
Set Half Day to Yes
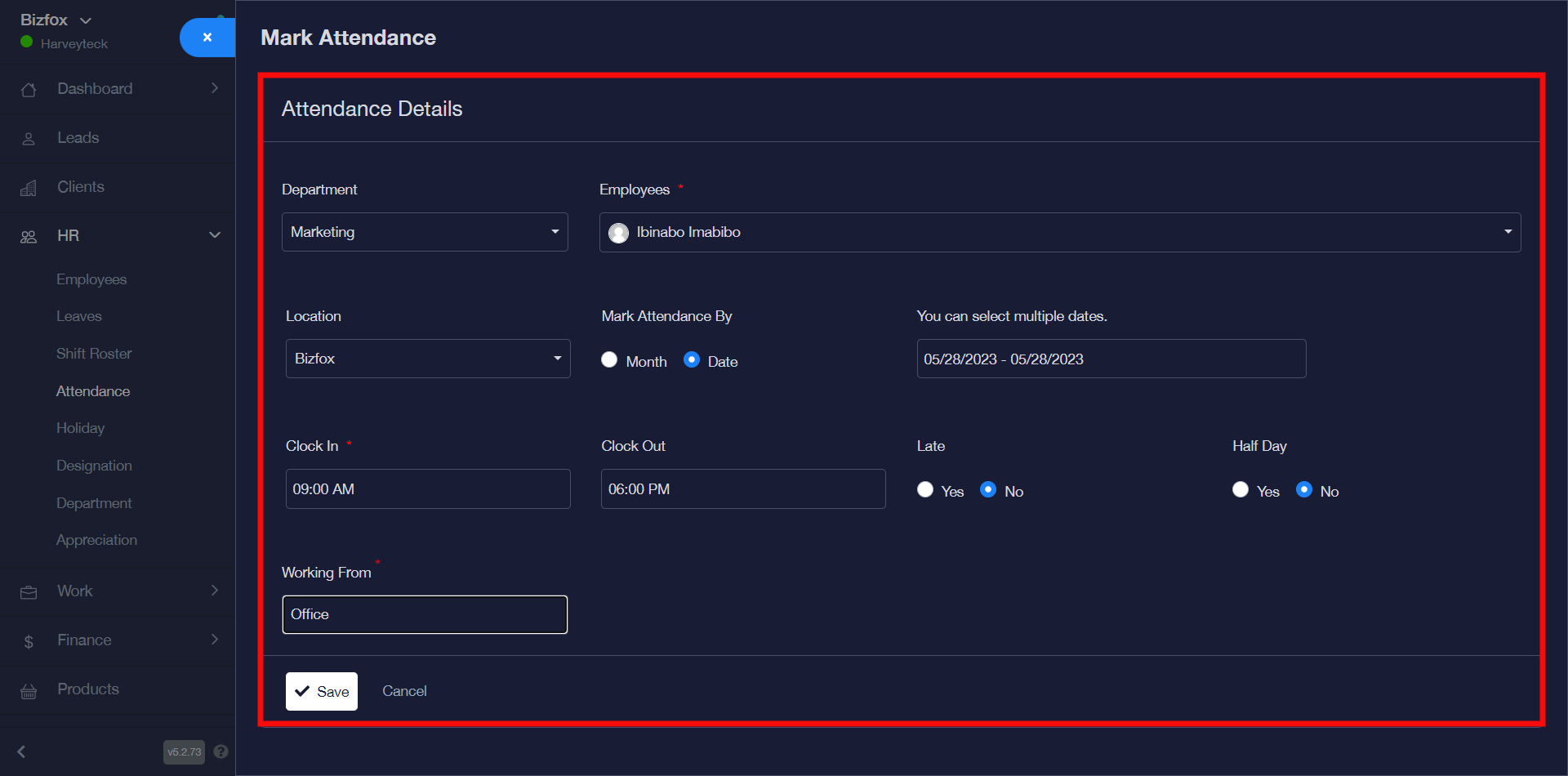coord(1241,489)
